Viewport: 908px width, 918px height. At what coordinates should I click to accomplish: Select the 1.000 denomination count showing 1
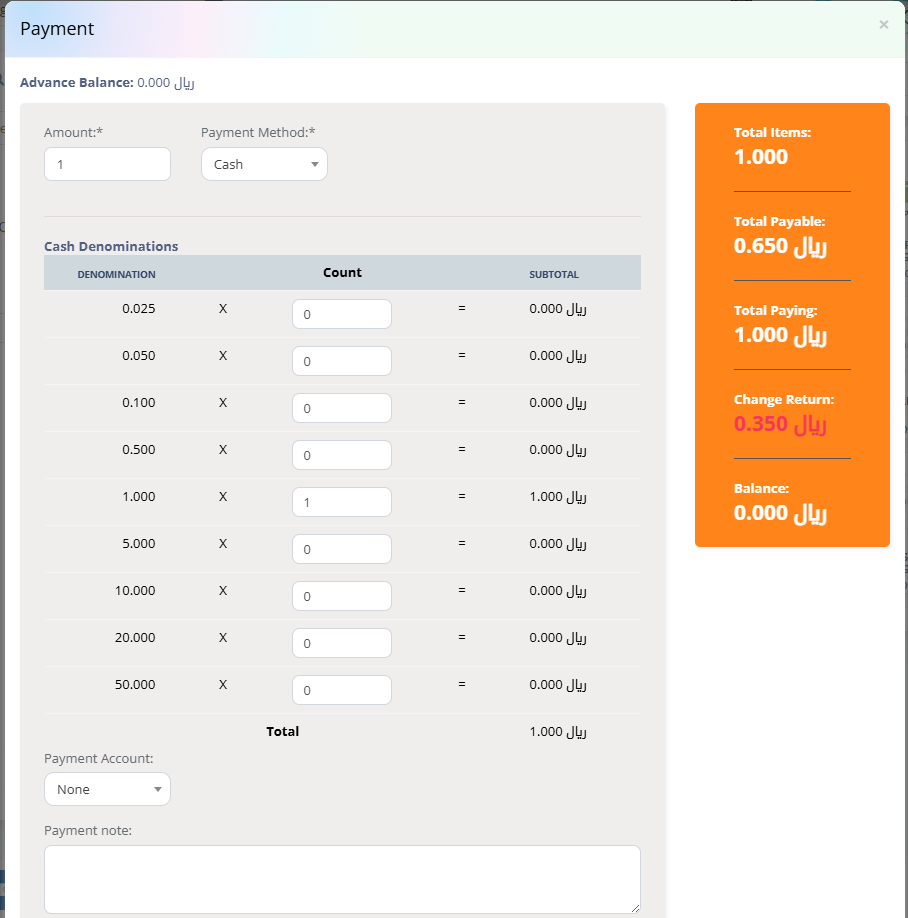(x=341, y=501)
